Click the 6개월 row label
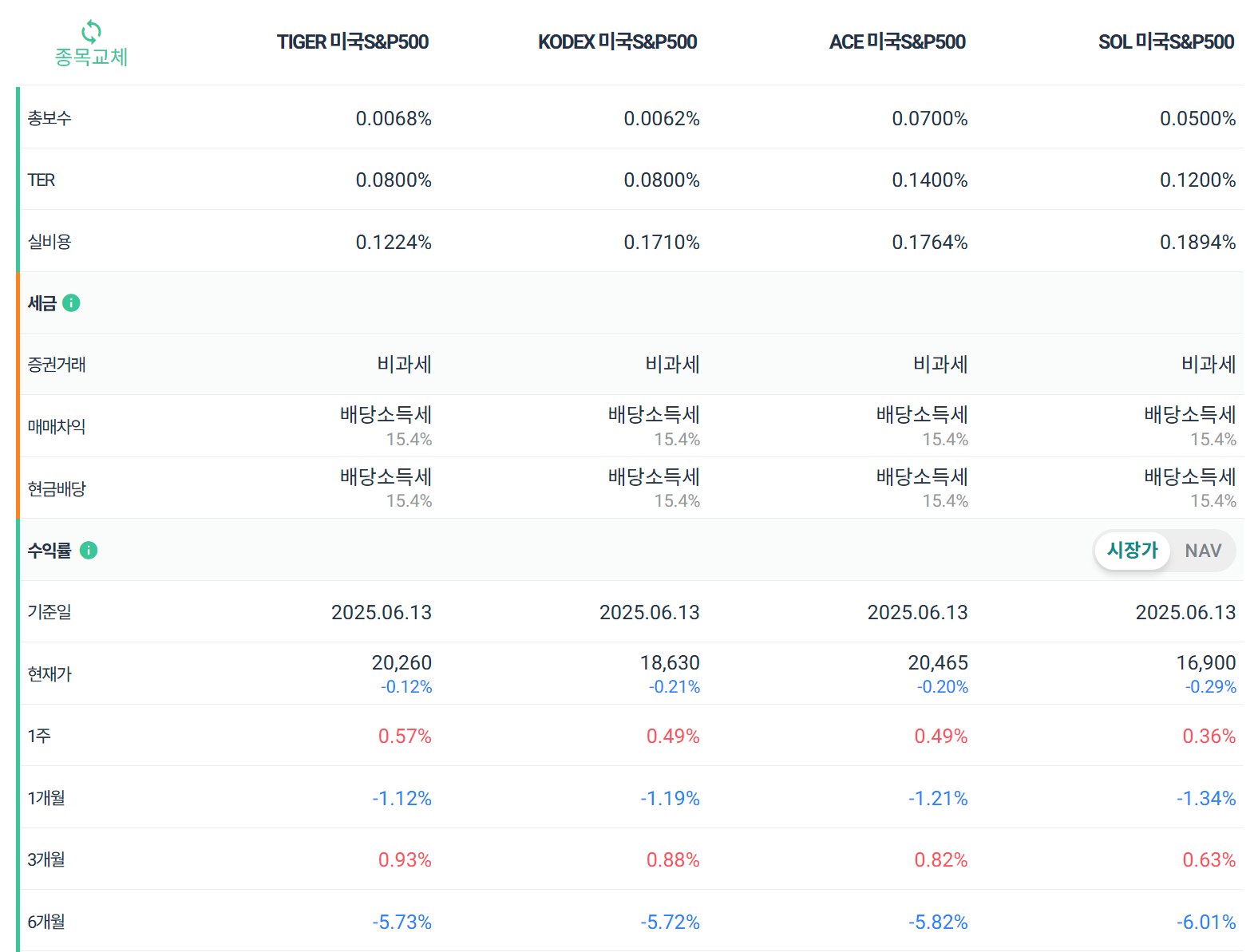This screenshot has width=1258, height=952. coord(46,922)
